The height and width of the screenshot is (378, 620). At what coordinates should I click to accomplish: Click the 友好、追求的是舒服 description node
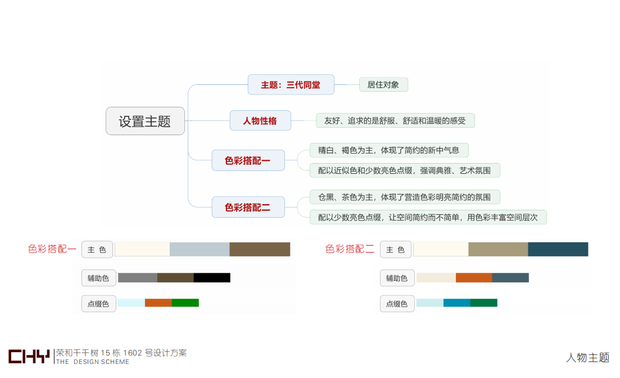point(395,121)
